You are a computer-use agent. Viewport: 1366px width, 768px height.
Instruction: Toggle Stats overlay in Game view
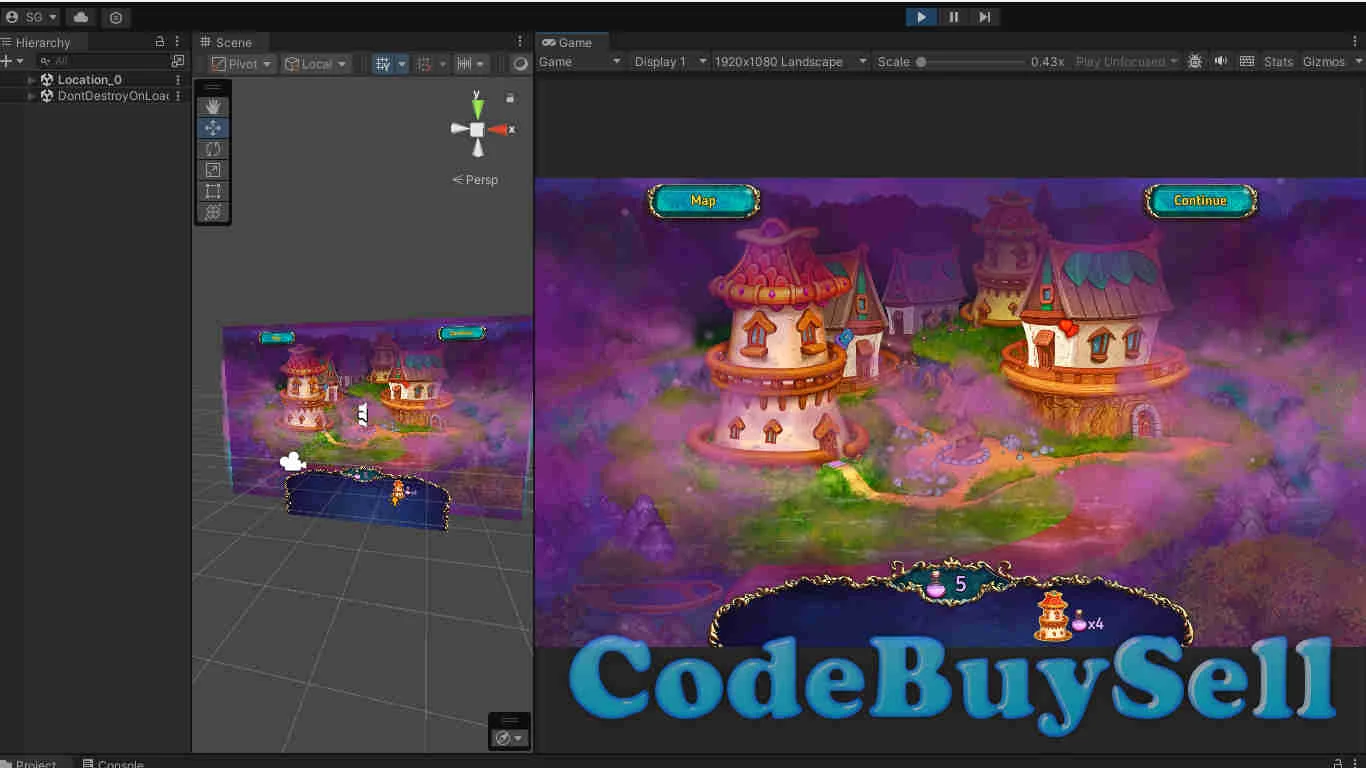pyautogui.click(x=1278, y=61)
